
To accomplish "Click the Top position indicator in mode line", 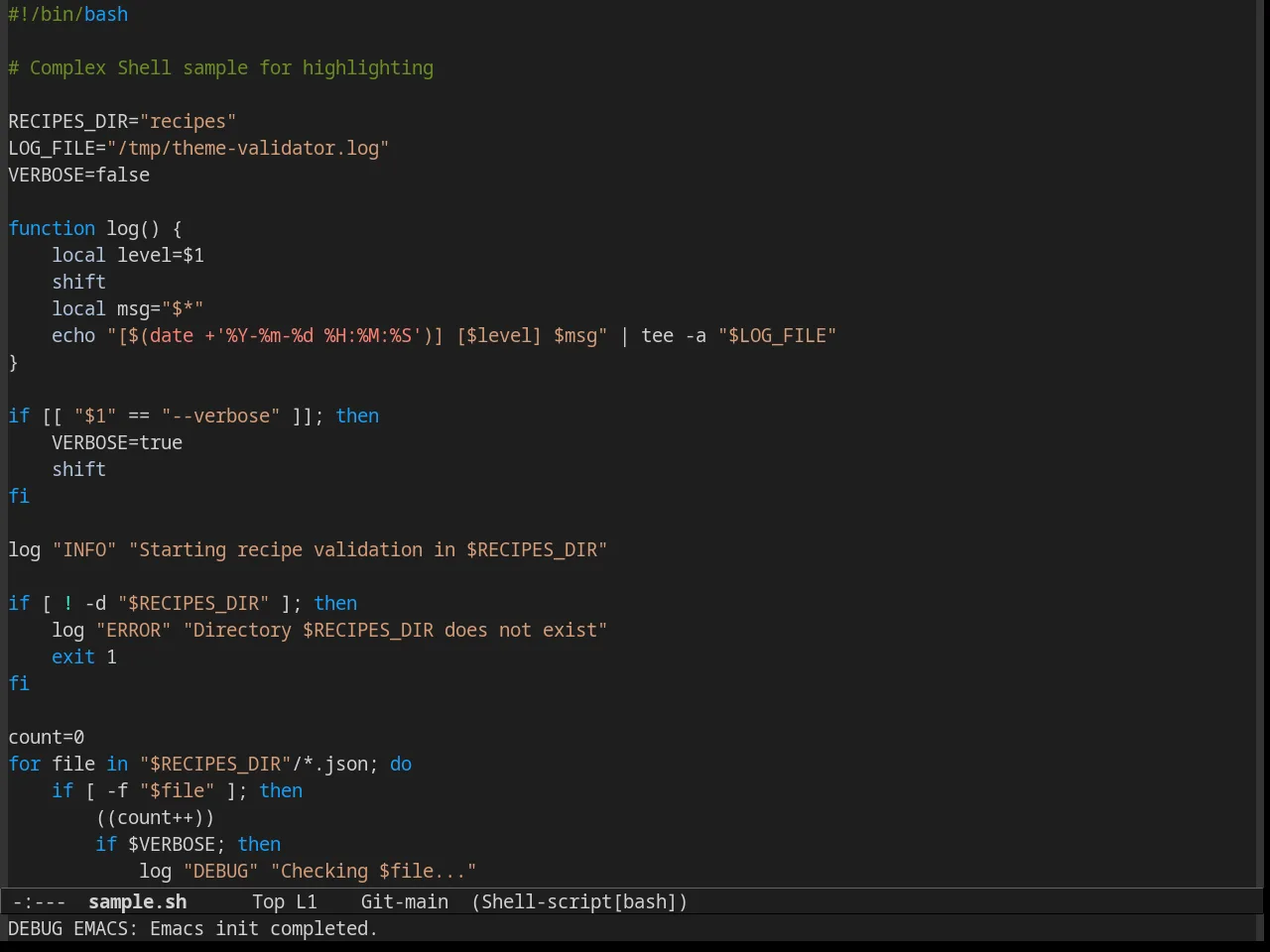I will [268, 901].
